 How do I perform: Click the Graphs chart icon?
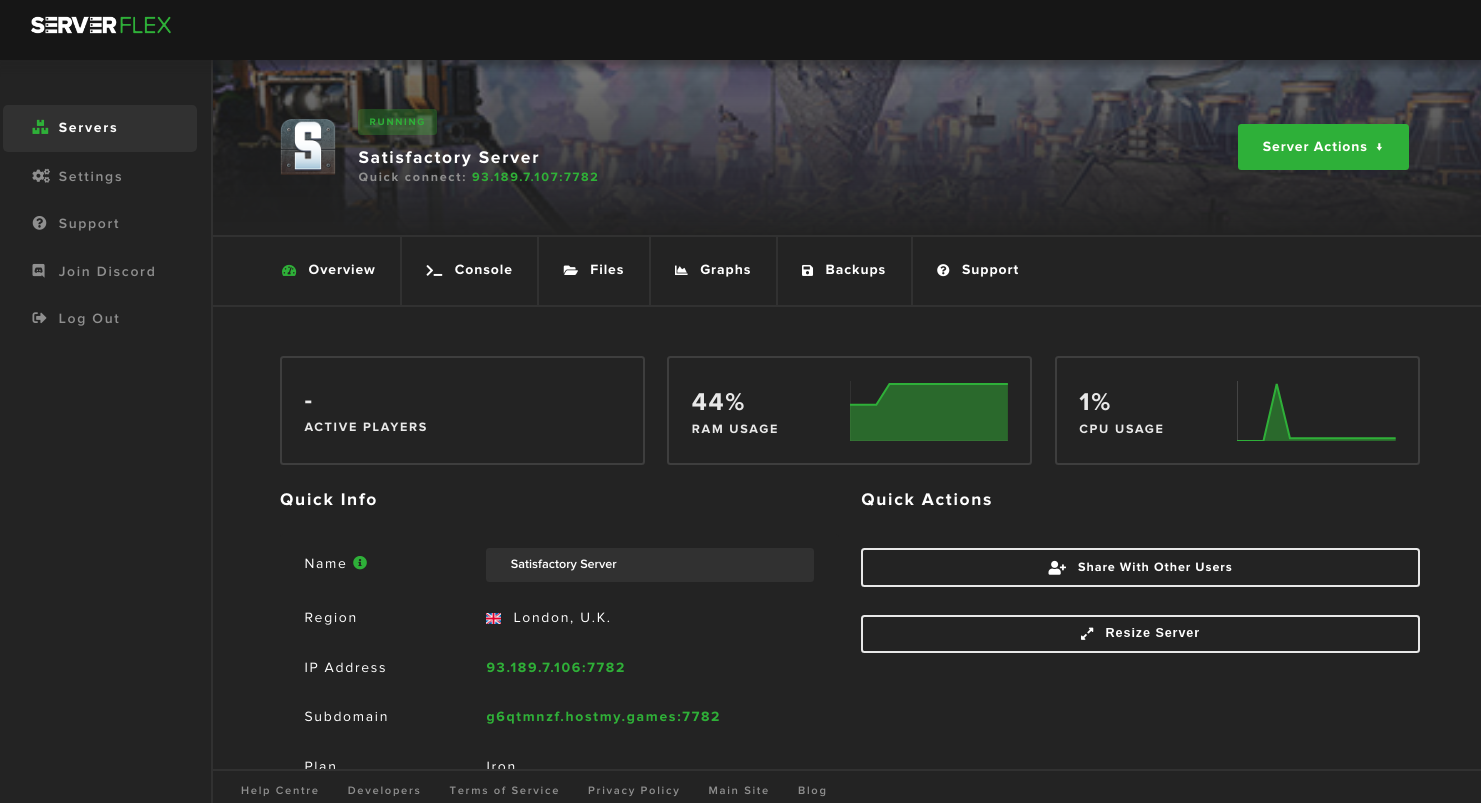[x=682, y=270]
